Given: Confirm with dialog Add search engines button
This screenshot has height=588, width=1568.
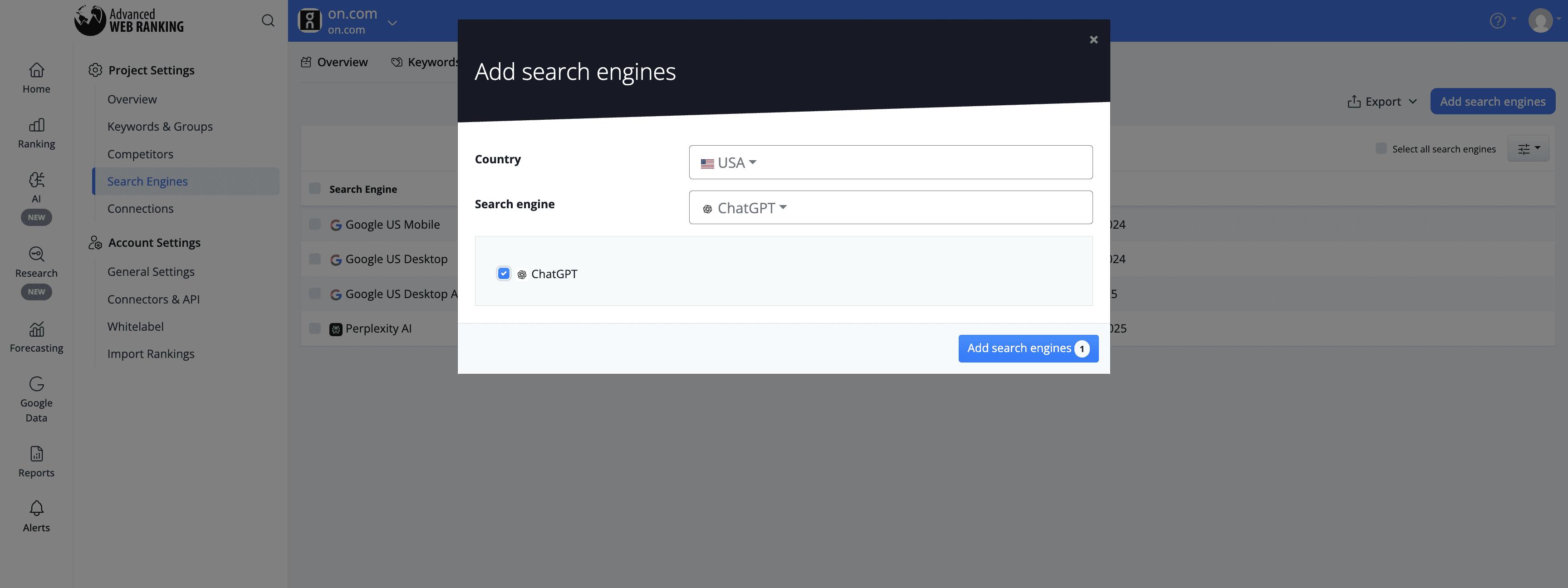Looking at the screenshot, I should pyautogui.click(x=1028, y=348).
